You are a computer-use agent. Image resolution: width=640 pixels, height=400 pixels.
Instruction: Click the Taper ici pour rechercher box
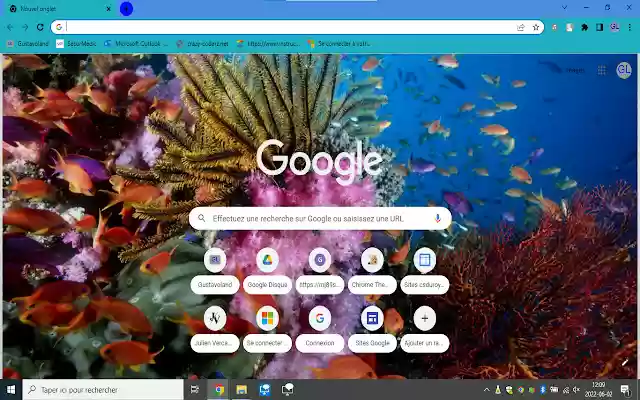point(103,390)
